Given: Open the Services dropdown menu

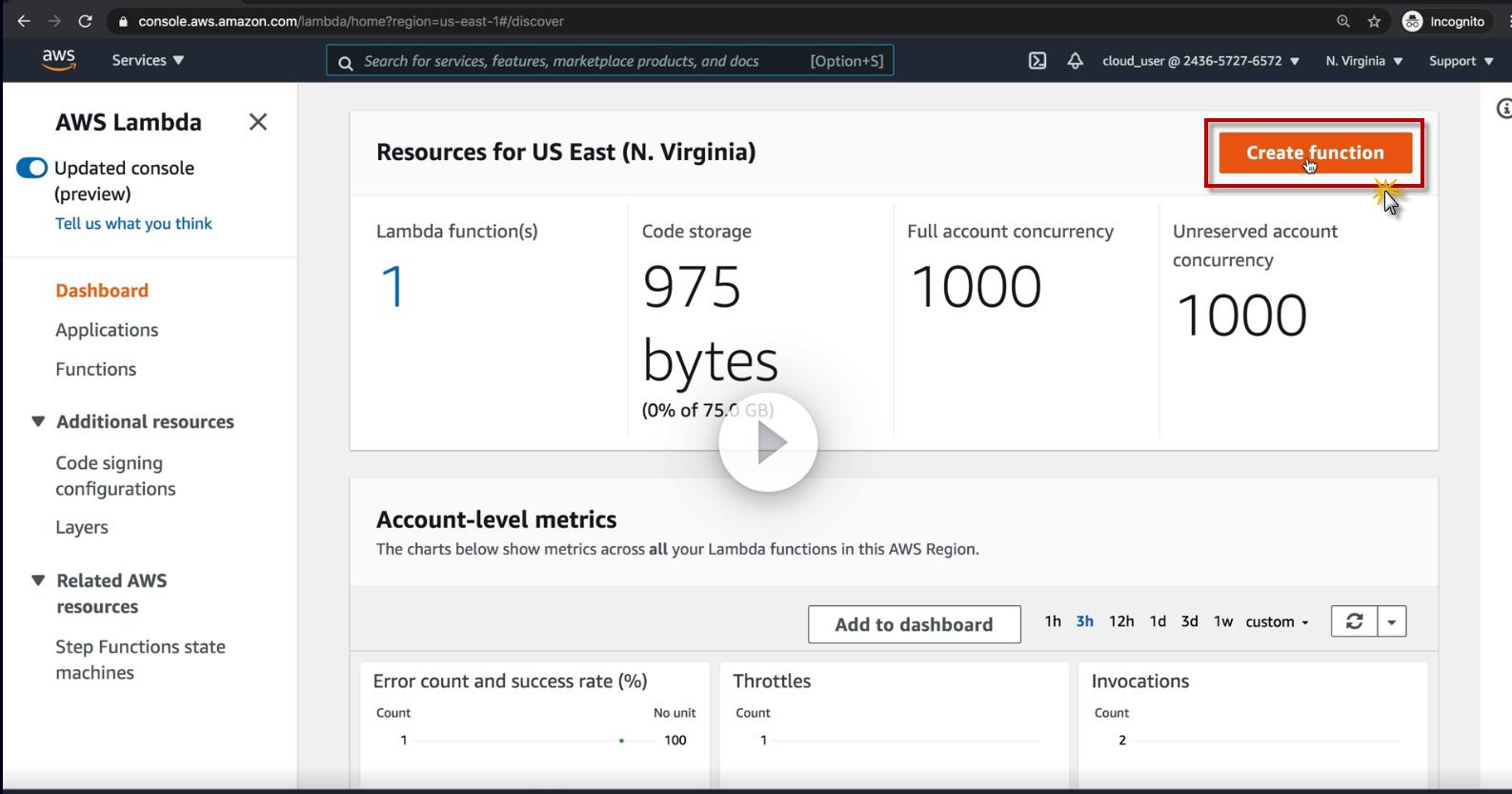Looking at the screenshot, I should 148,61.
